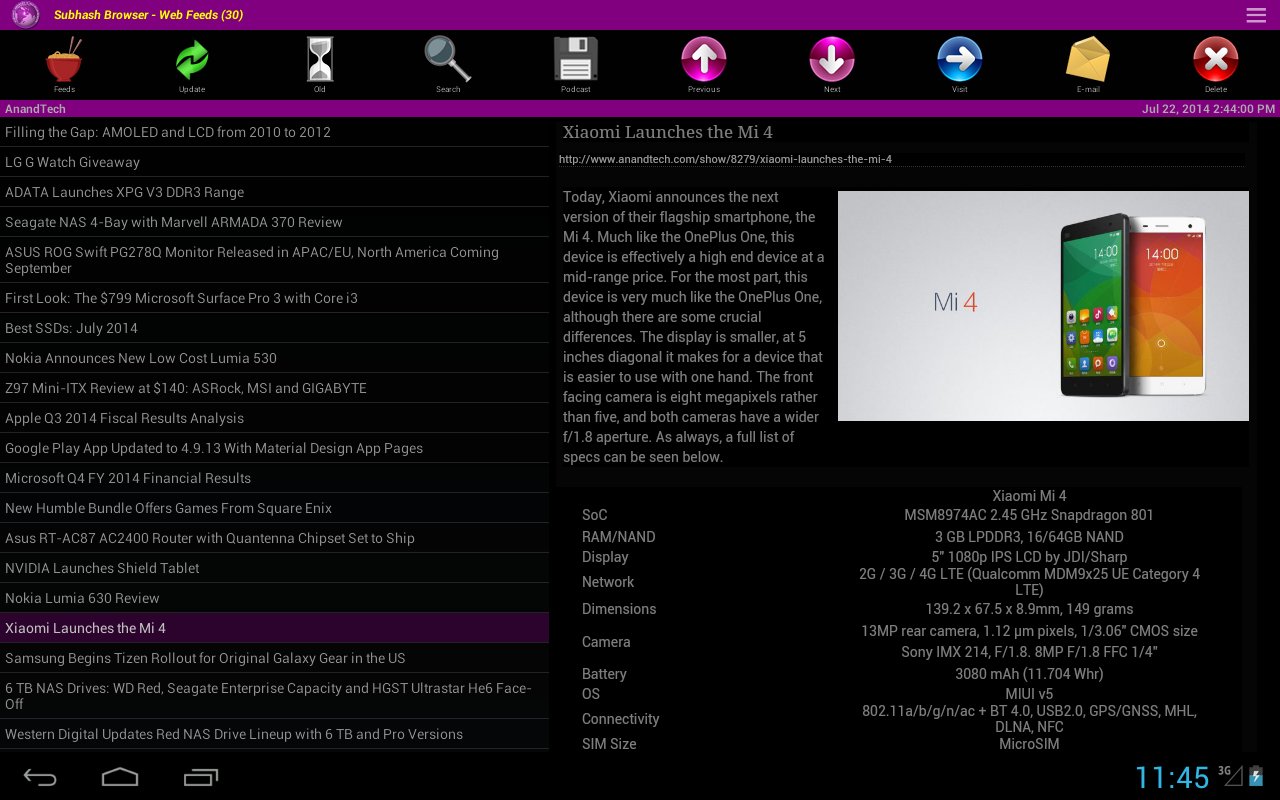Go to Next article arrow

click(x=832, y=60)
